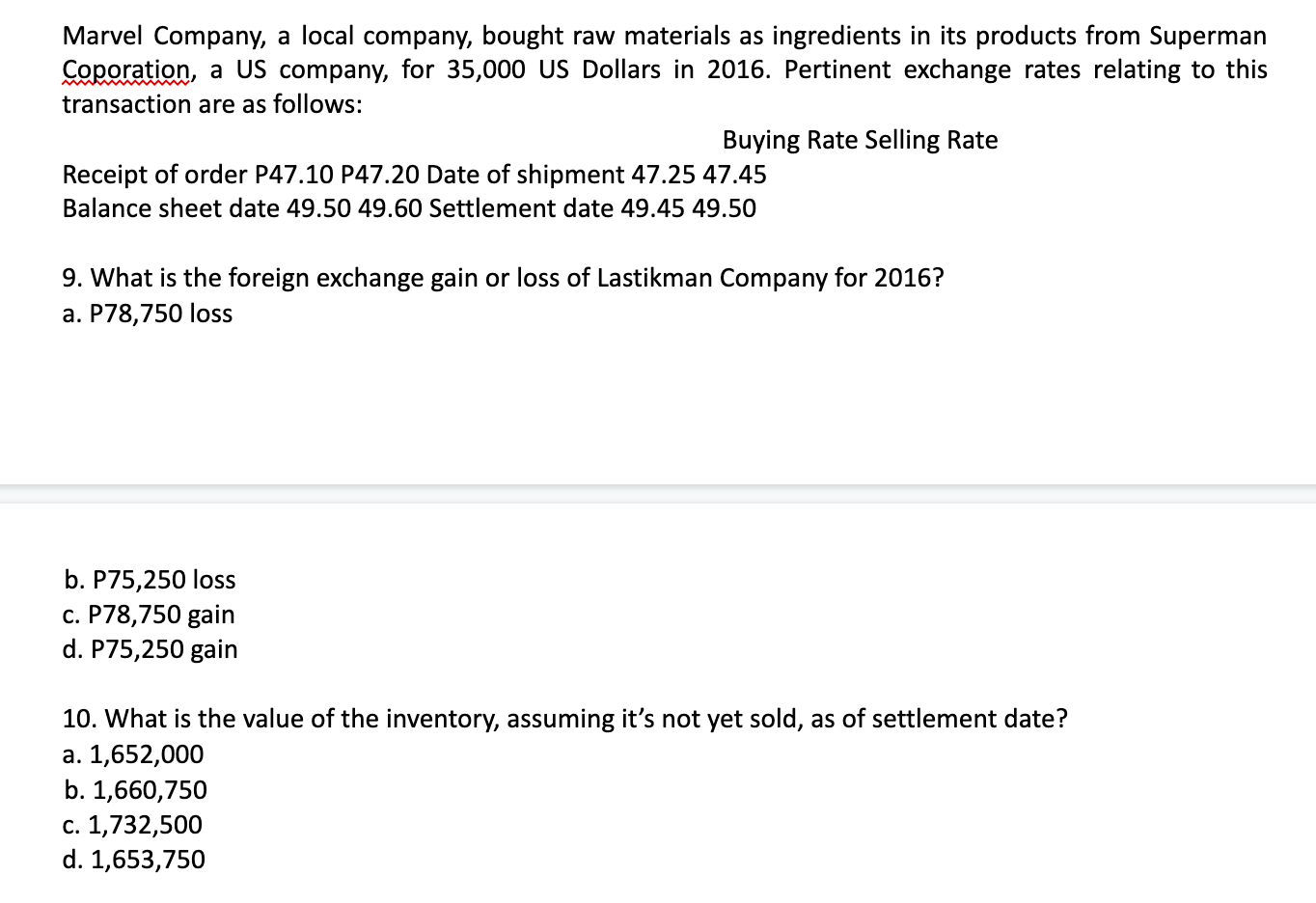The width and height of the screenshot is (1316, 903).
Task: Click the misspelled word "Coporation"
Action: click(126, 70)
